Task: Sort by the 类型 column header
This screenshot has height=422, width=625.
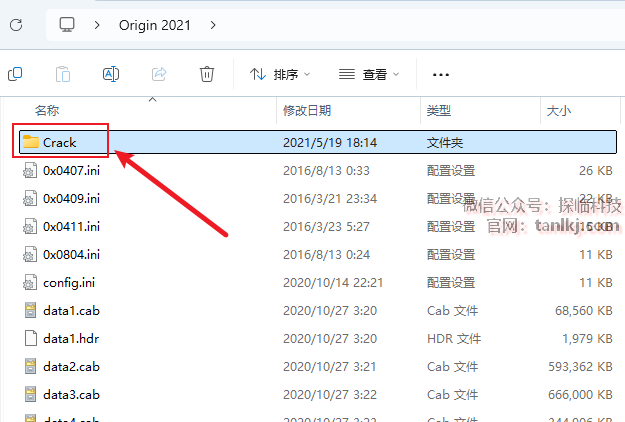Action: coord(439,110)
